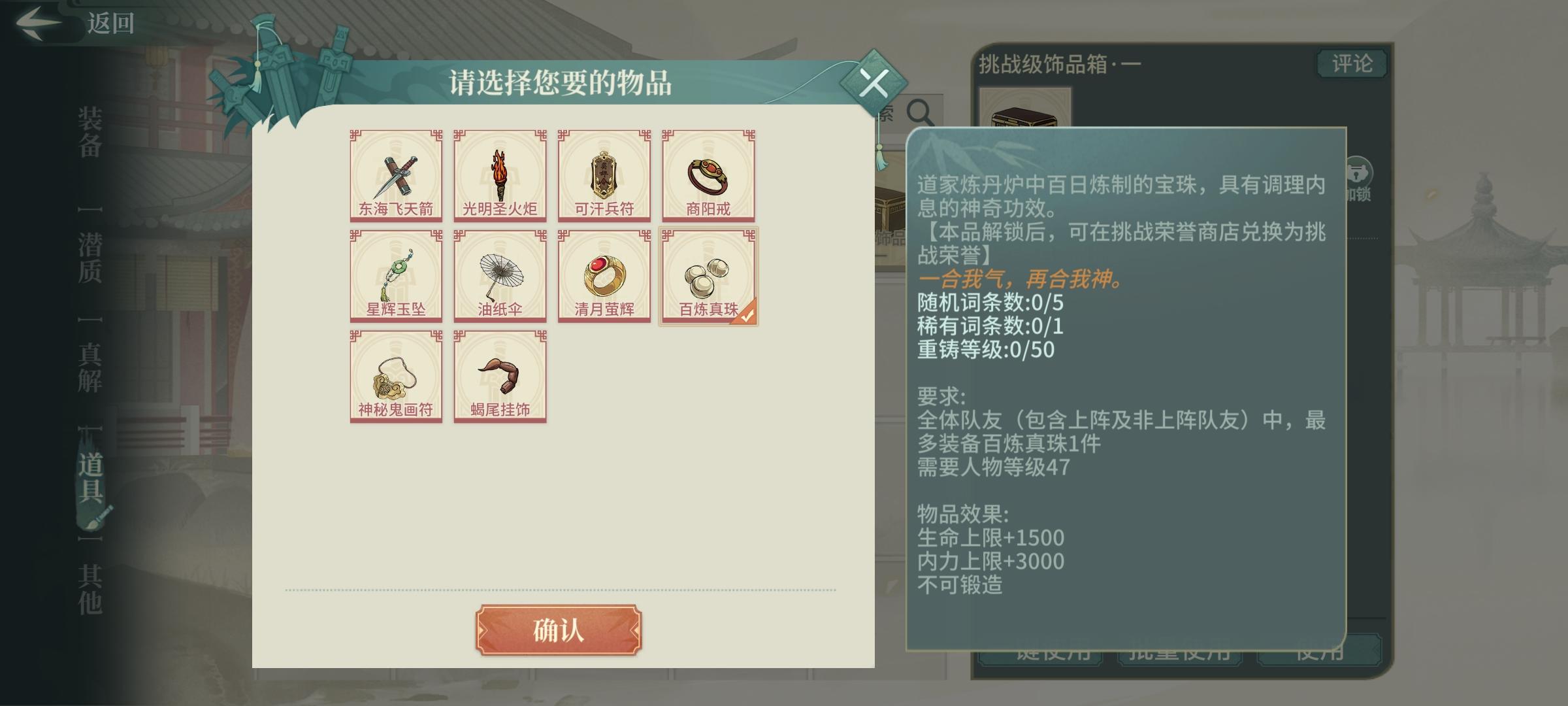Select the 东海飞天箭 dagger item

pos(396,175)
